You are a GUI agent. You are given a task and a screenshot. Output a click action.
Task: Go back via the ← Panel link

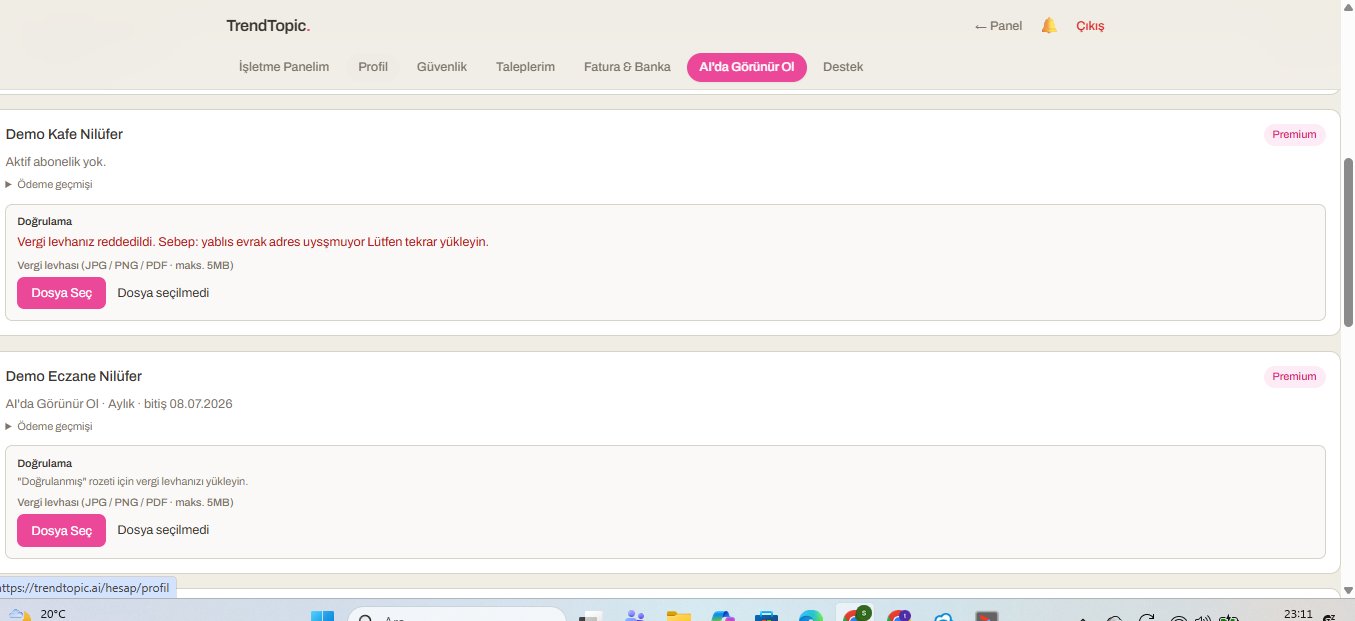pyautogui.click(x=998, y=26)
